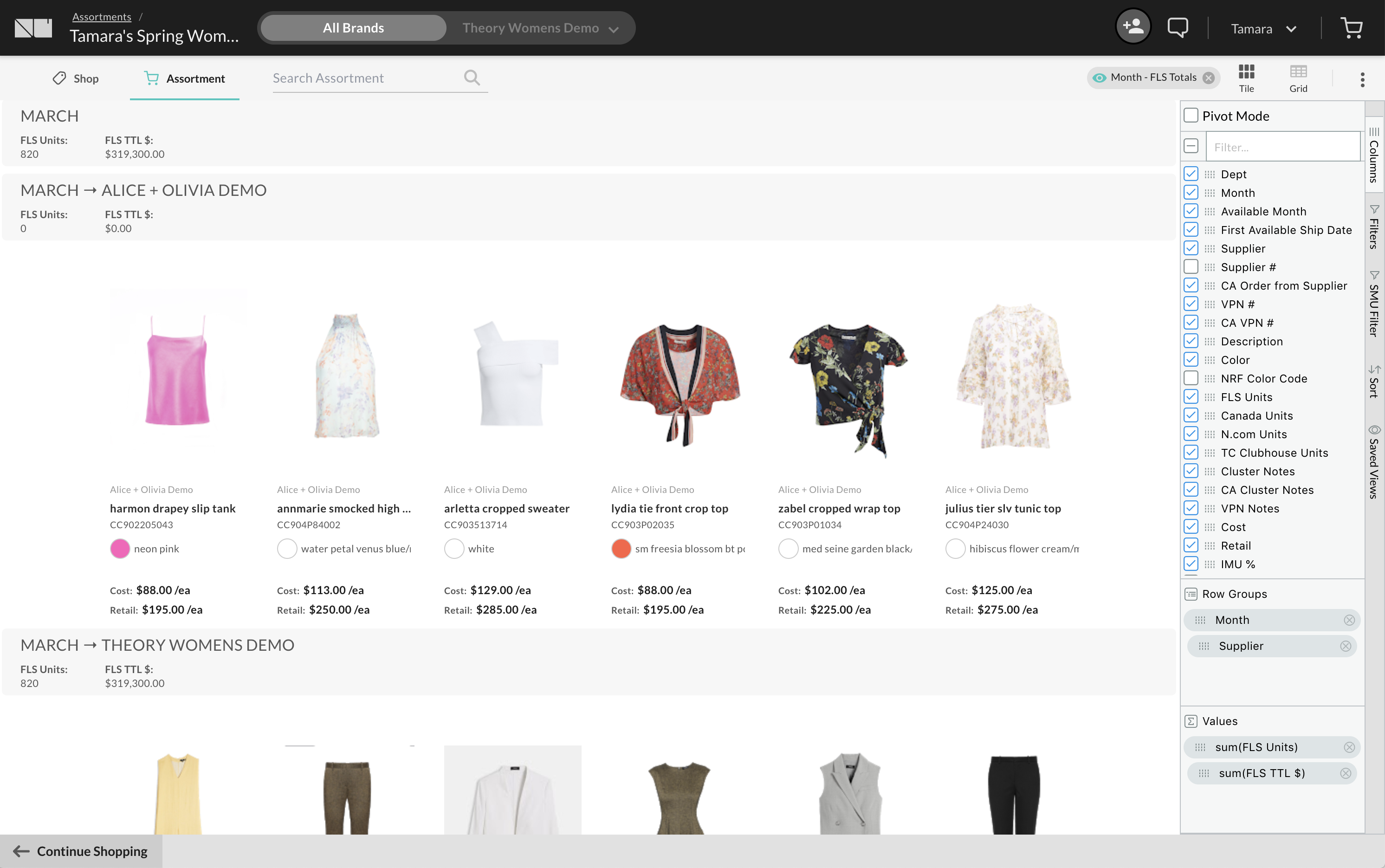Open the Saved Views side tab
1385x868 pixels.
(1374, 461)
